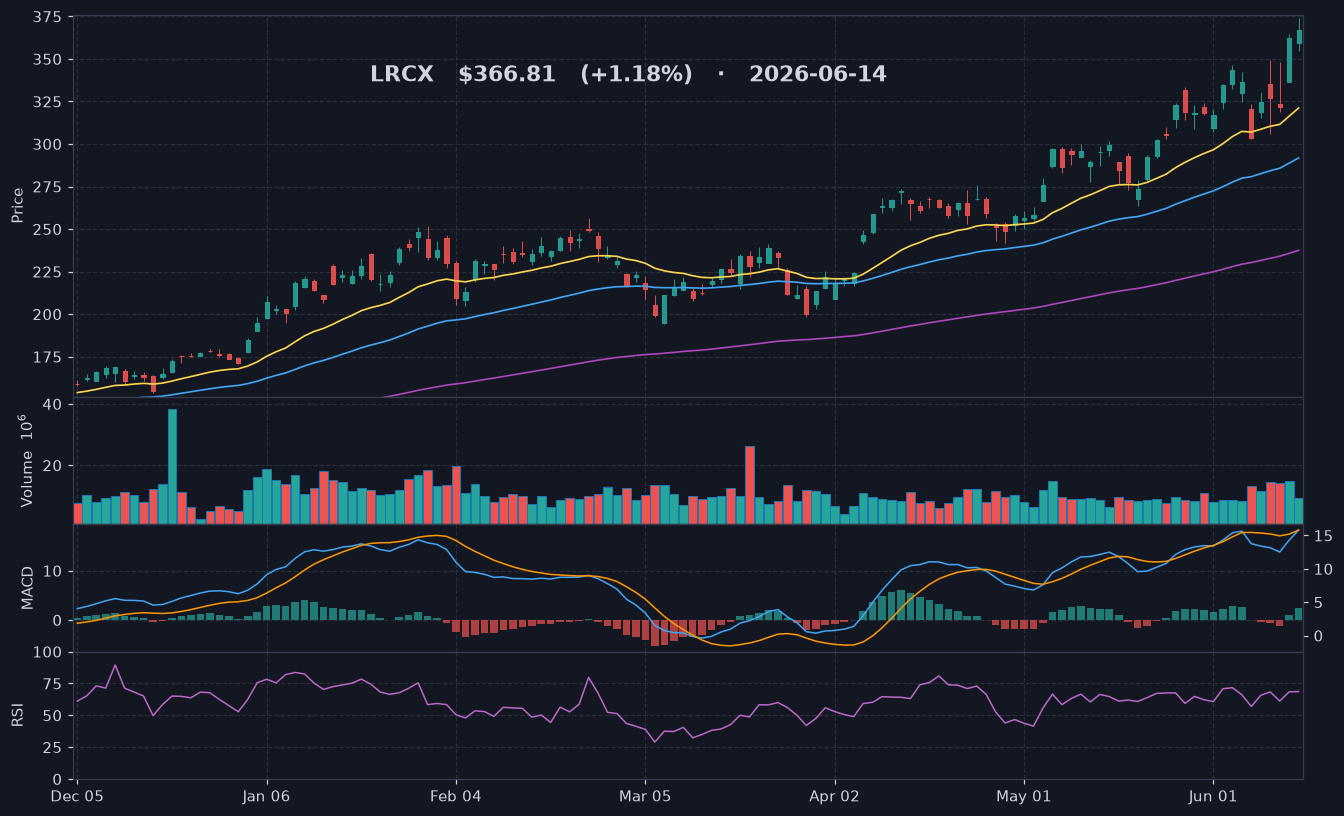Click the 225 price tick label
The height and width of the screenshot is (816, 1344).
pyautogui.click(x=48, y=273)
